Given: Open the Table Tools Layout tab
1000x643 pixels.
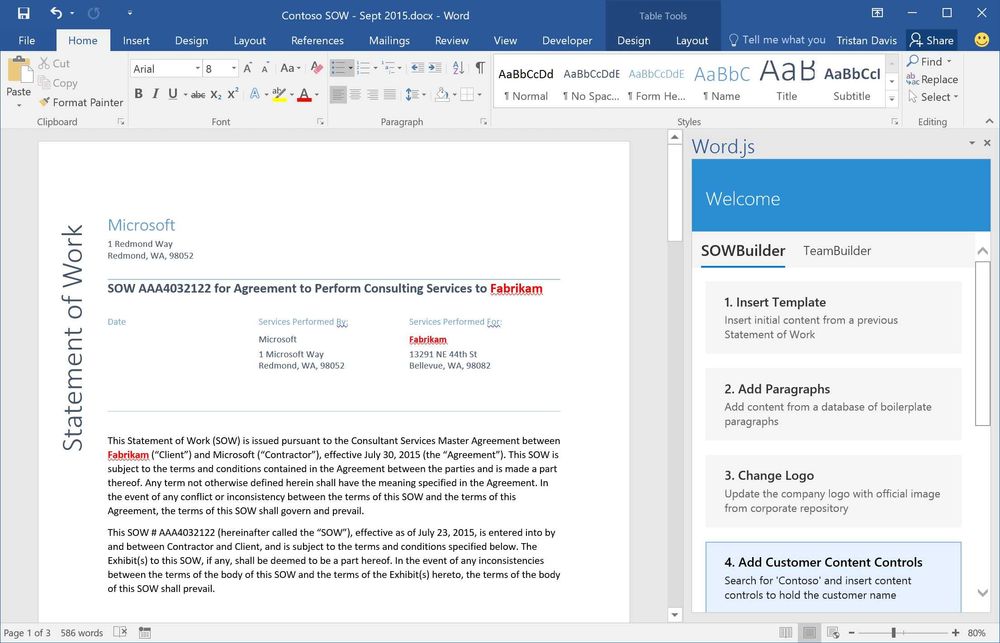Looking at the screenshot, I should tap(692, 40).
